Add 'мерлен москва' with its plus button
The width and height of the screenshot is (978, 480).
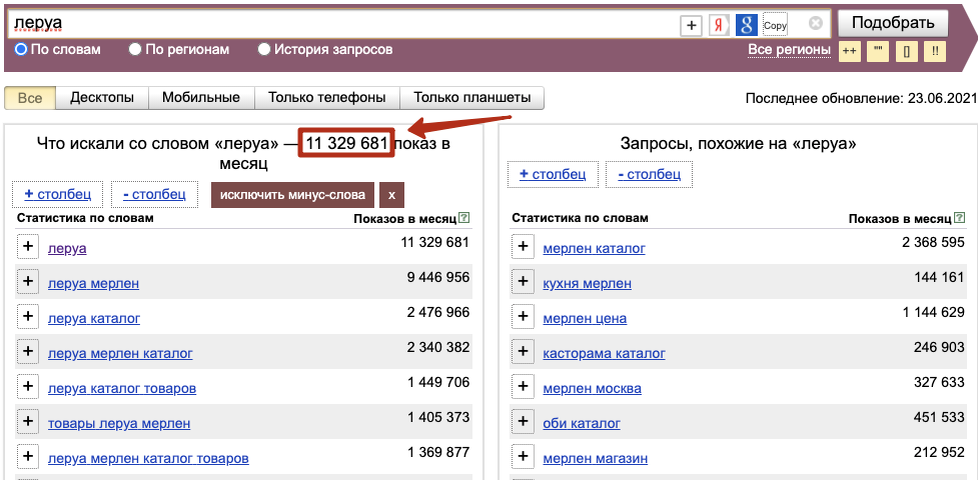point(523,386)
